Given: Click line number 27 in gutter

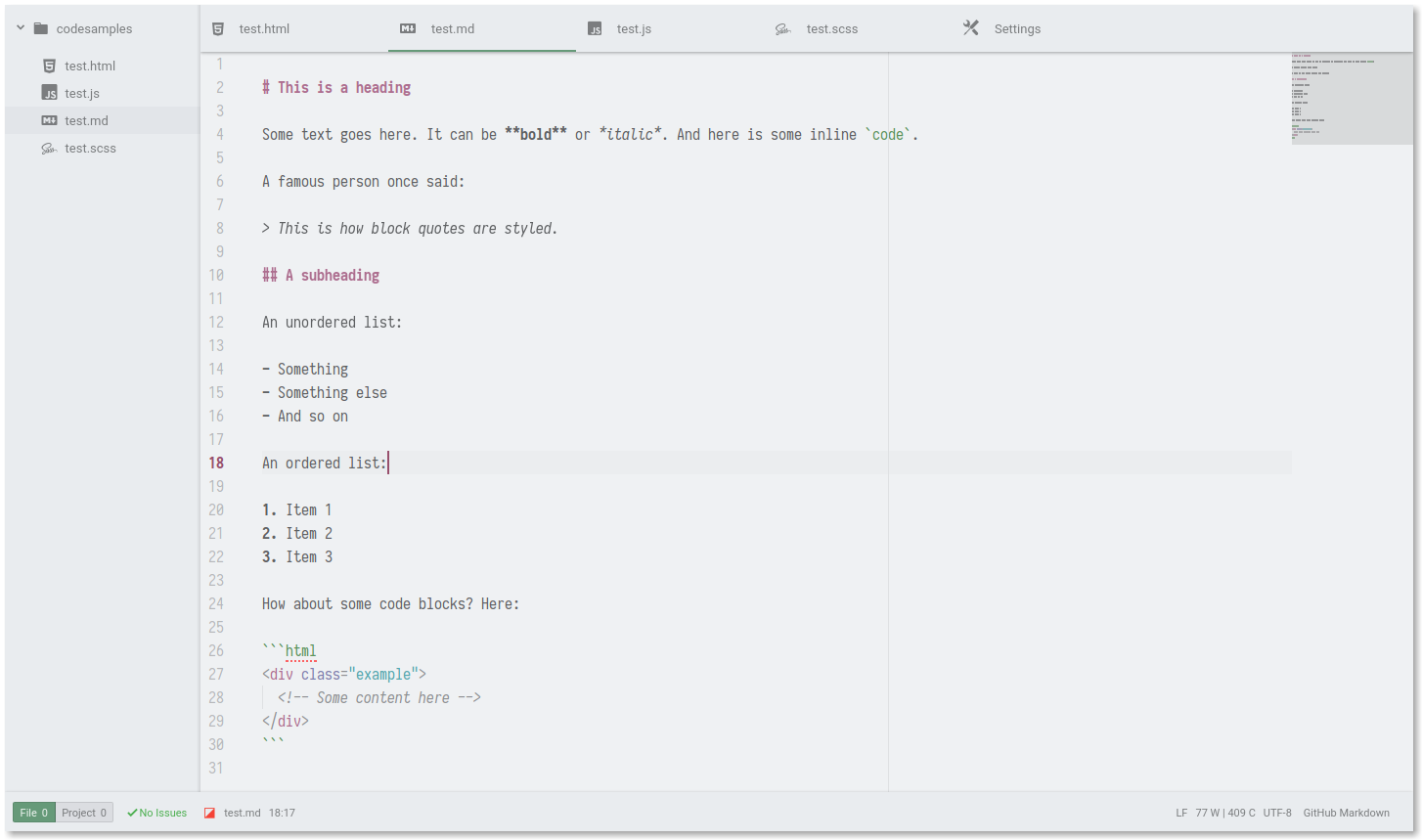Looking at the screenshot, I should click(x=216, y=675).
